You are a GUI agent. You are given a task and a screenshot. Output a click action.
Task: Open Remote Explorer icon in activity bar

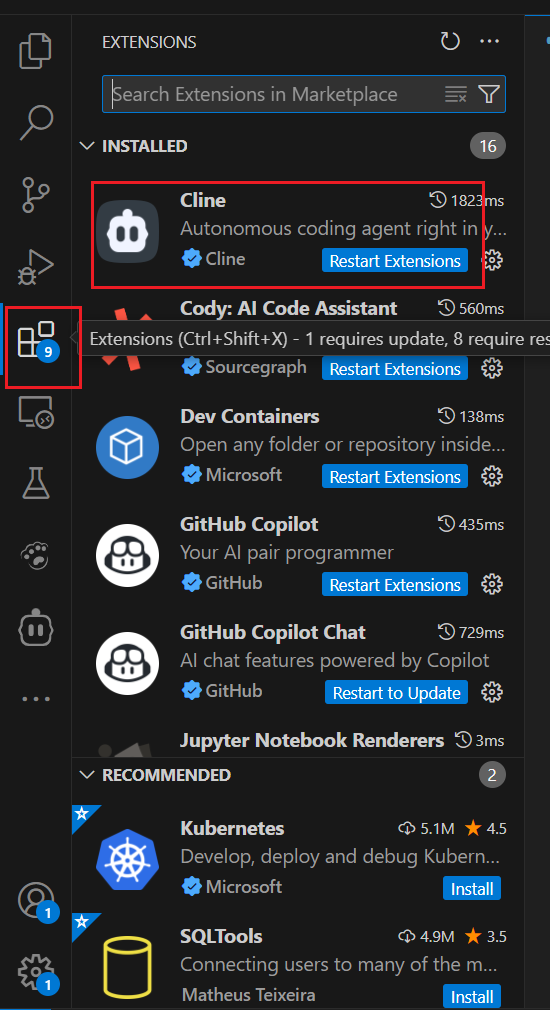(x=35, y=412)
